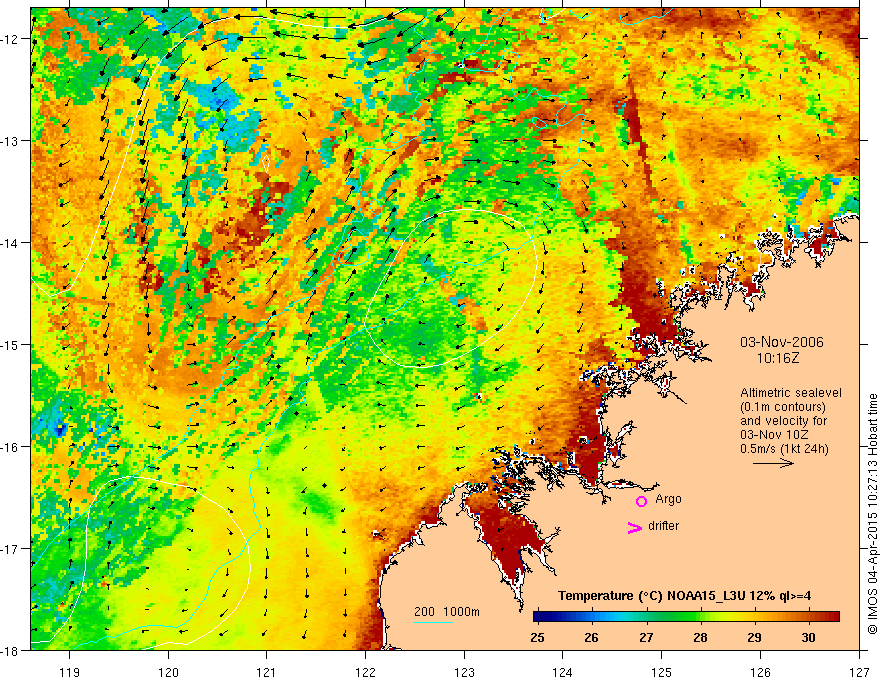
Task: Click the IMOS copyright timestamp text
Action: 872,514
